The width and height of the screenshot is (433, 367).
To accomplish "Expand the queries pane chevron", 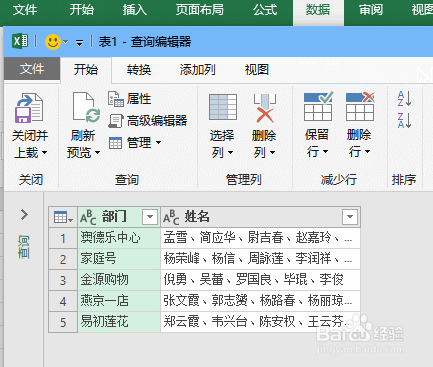I will [24, 214].
